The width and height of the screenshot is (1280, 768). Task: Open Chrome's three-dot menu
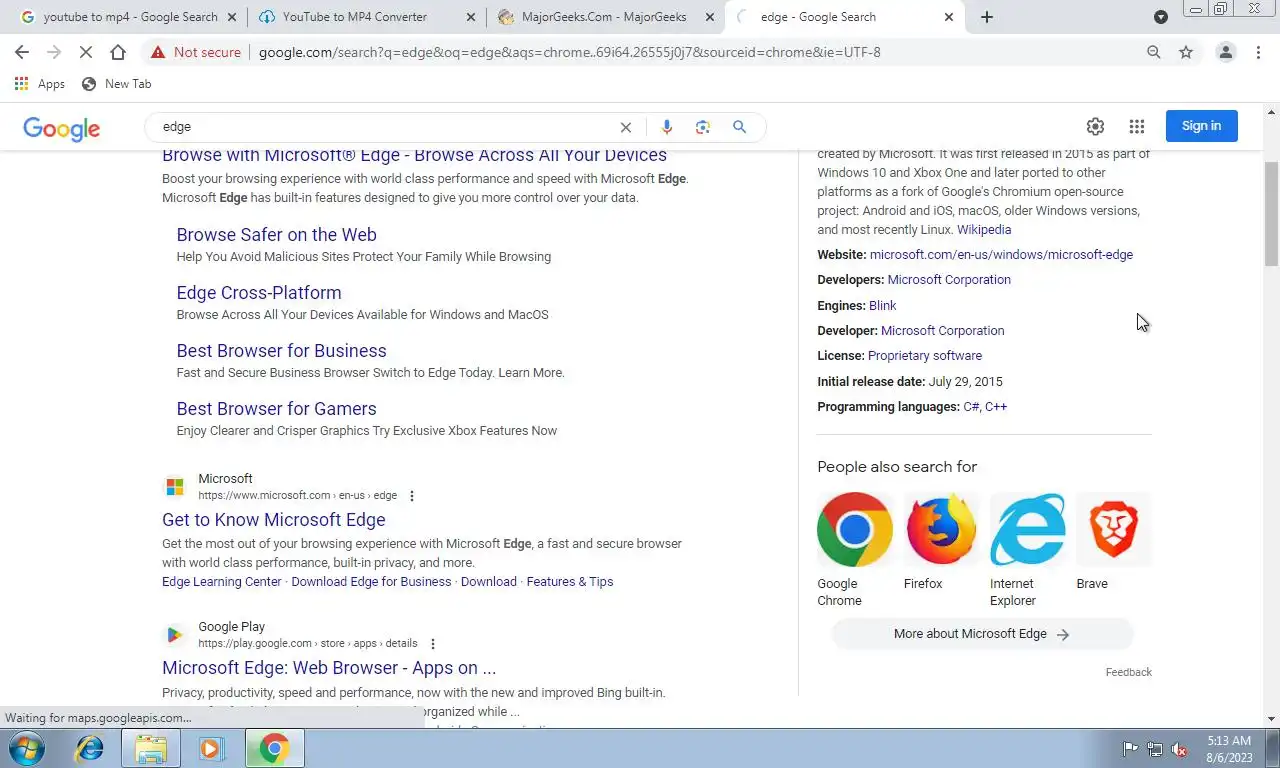click(x=1258, y=52)
